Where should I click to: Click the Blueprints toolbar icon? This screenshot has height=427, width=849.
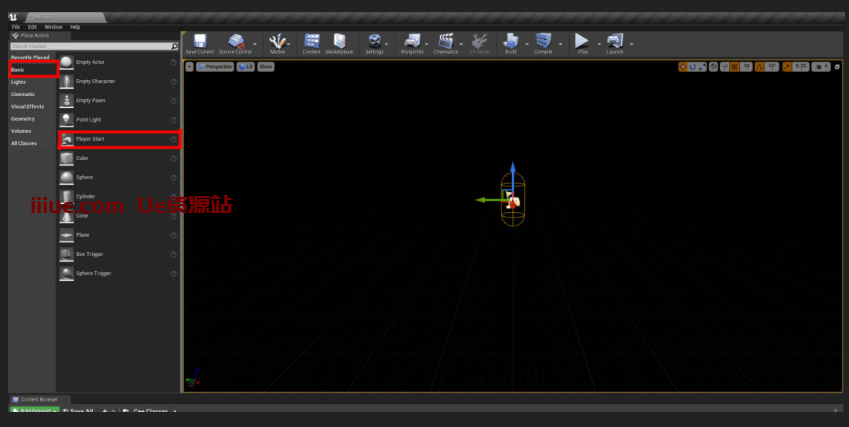[x=411, y=42]
